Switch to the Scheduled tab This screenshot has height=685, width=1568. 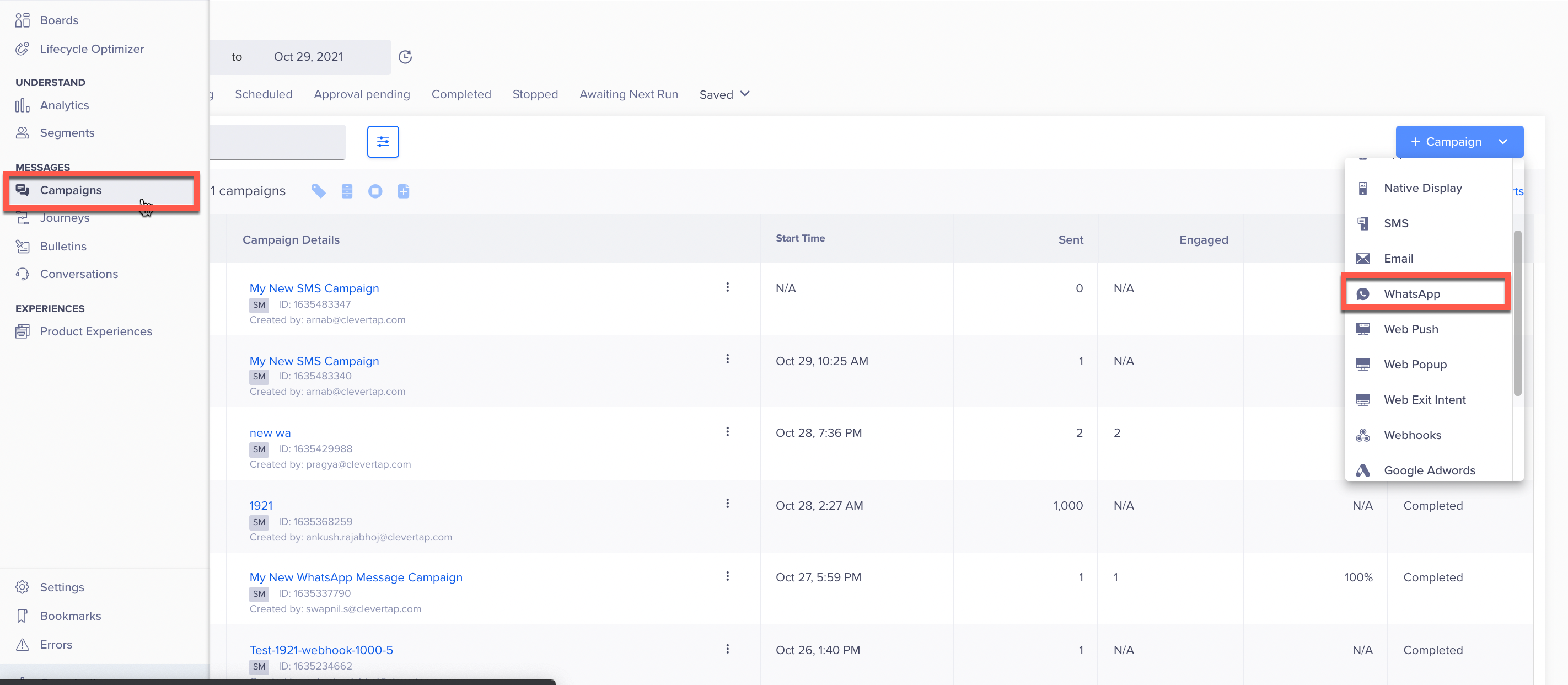tap(264, 94)
